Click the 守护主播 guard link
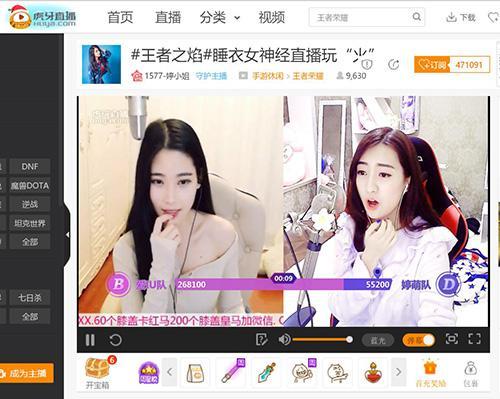The height and width of the screenshot is (399, 500). 211,76
